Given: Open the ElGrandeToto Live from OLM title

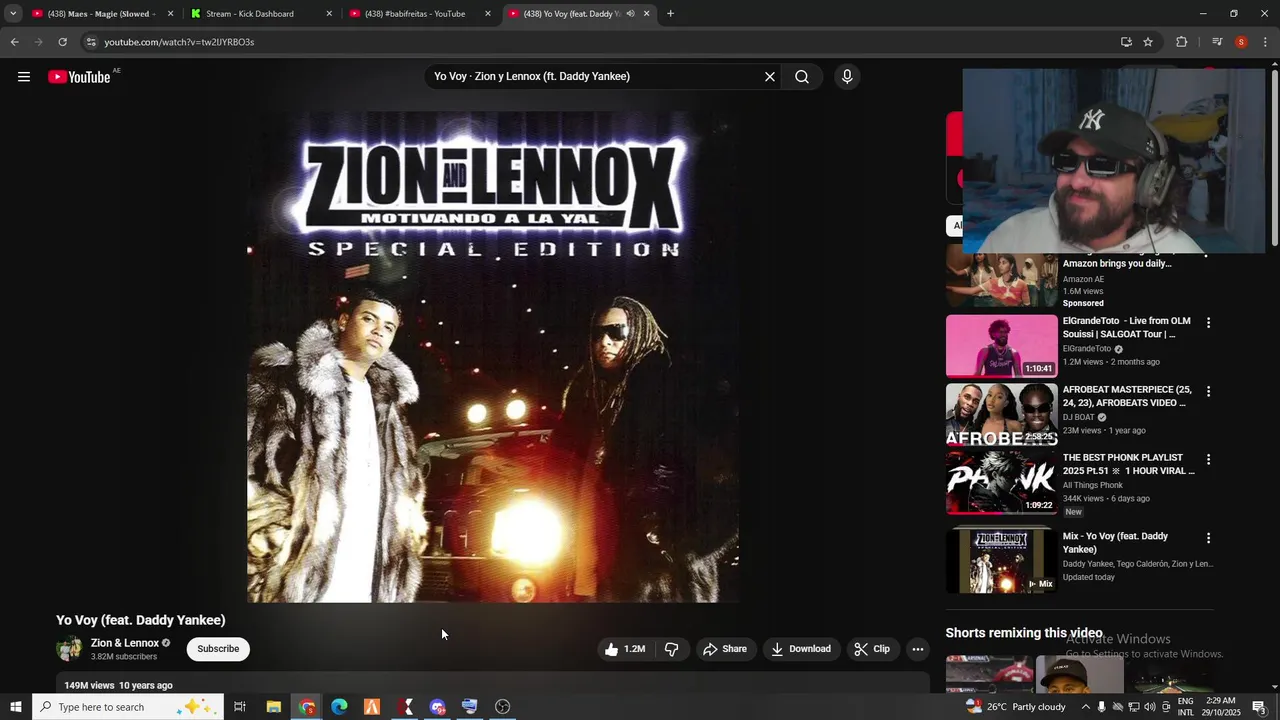Looking at the screenshot, I should 1126,328.
